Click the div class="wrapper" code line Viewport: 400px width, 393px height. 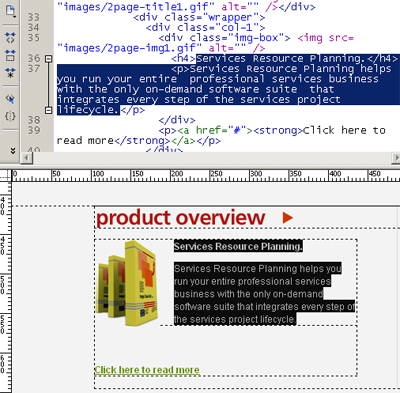199,17
